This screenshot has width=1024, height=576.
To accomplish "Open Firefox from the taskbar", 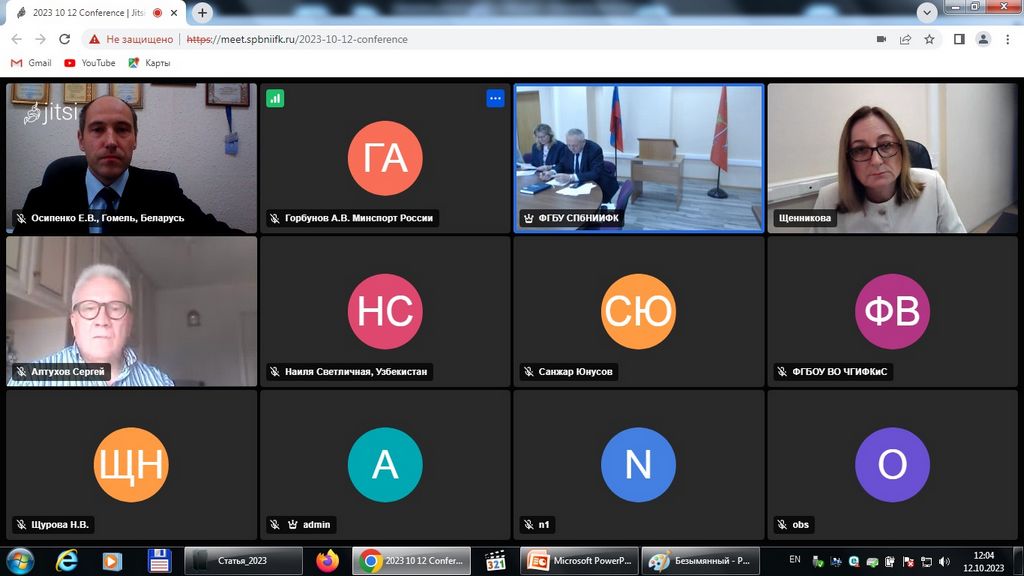I will point(327,560).
